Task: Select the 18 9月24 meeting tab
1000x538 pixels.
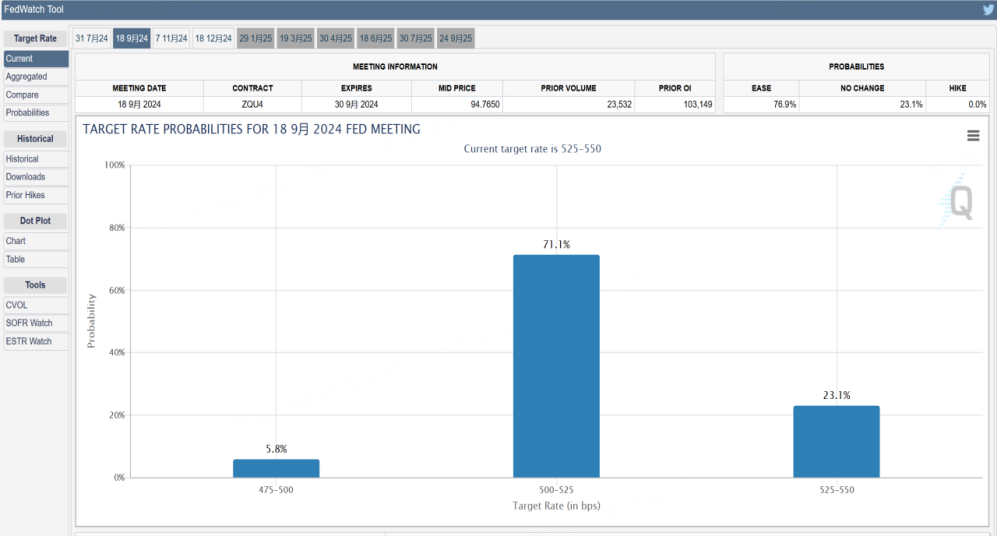Action: (x=131, y=38)
